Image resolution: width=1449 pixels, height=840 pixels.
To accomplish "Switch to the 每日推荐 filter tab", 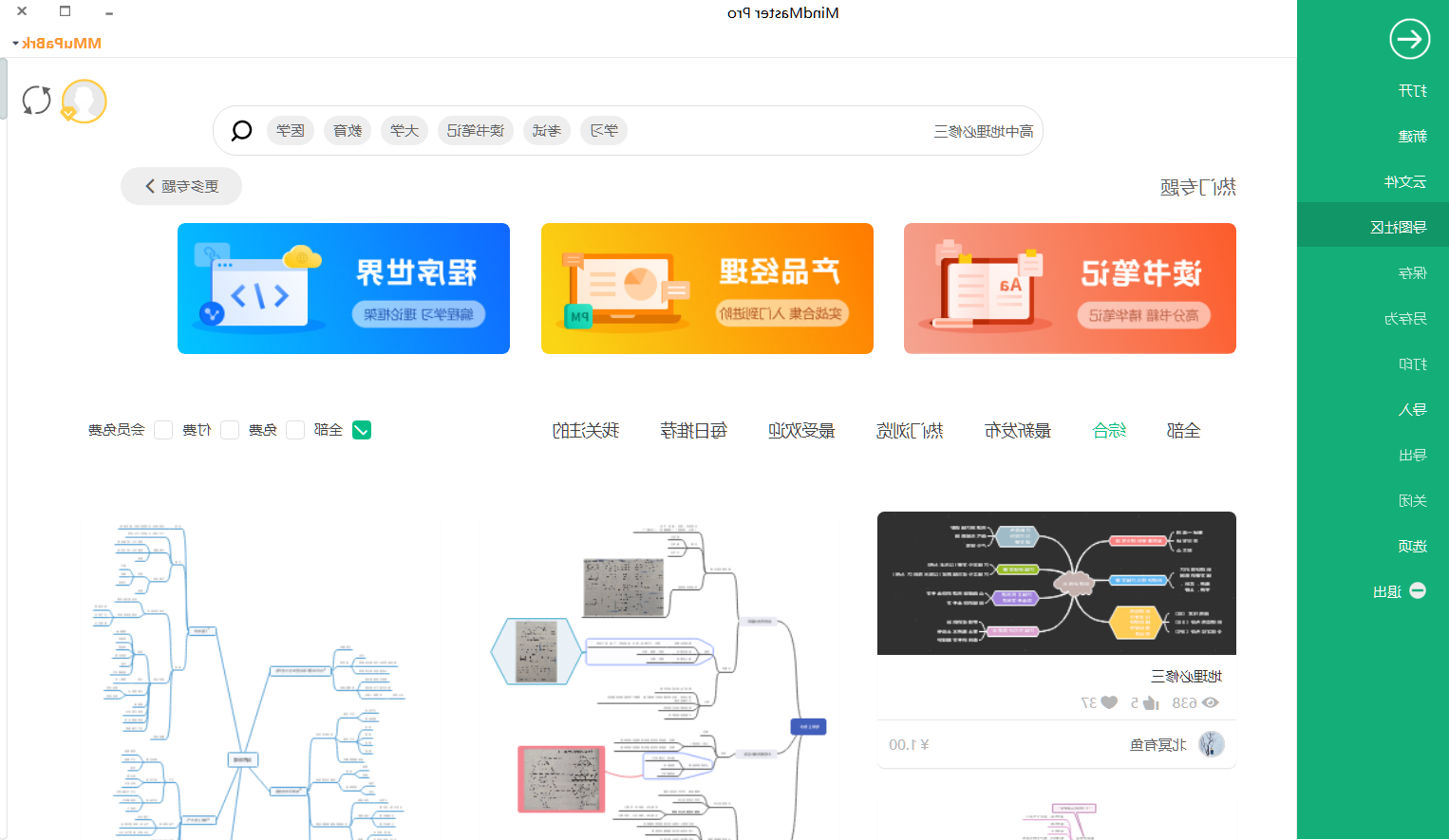I will click(693, 430).
